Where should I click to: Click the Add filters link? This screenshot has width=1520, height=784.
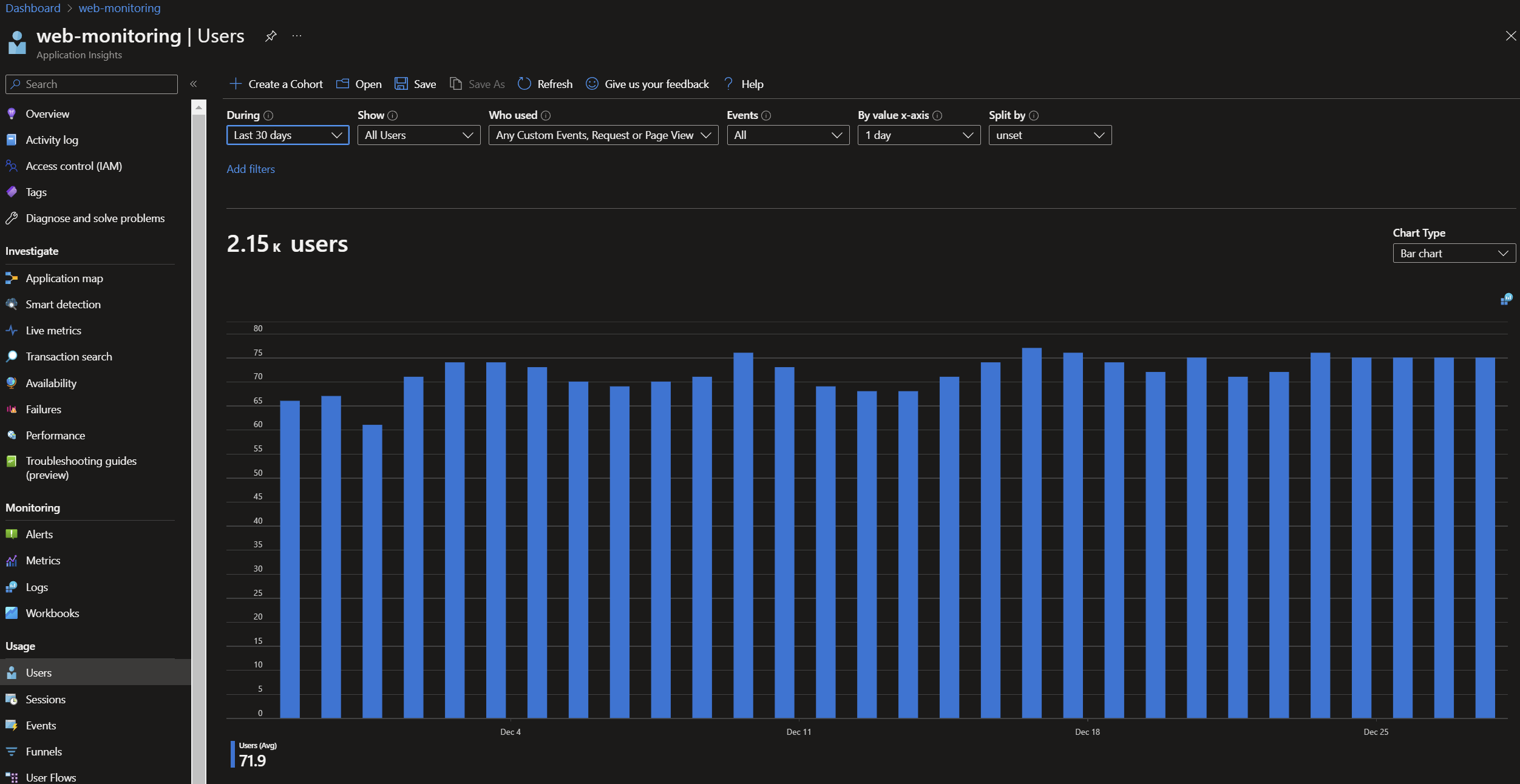(x=251, y=169)
